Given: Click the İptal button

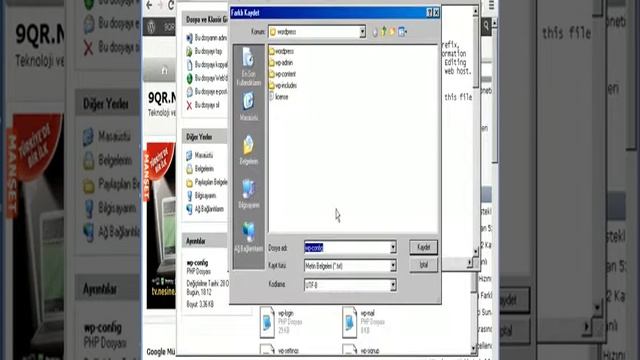Looking at the screenshot, I should (424, 265).
